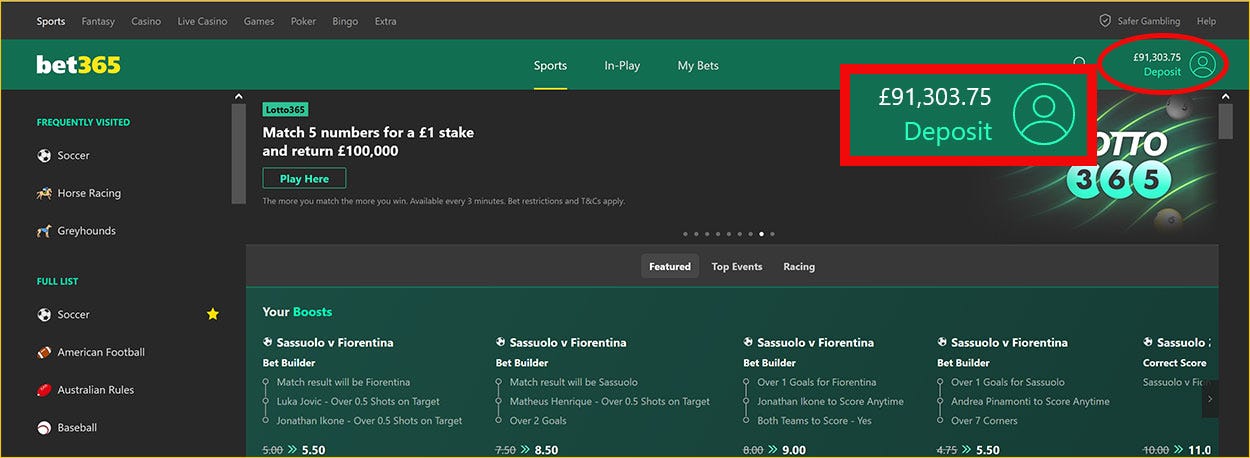Click the Deposit link in the header
1250x458 pixels.
[1162, 72]
